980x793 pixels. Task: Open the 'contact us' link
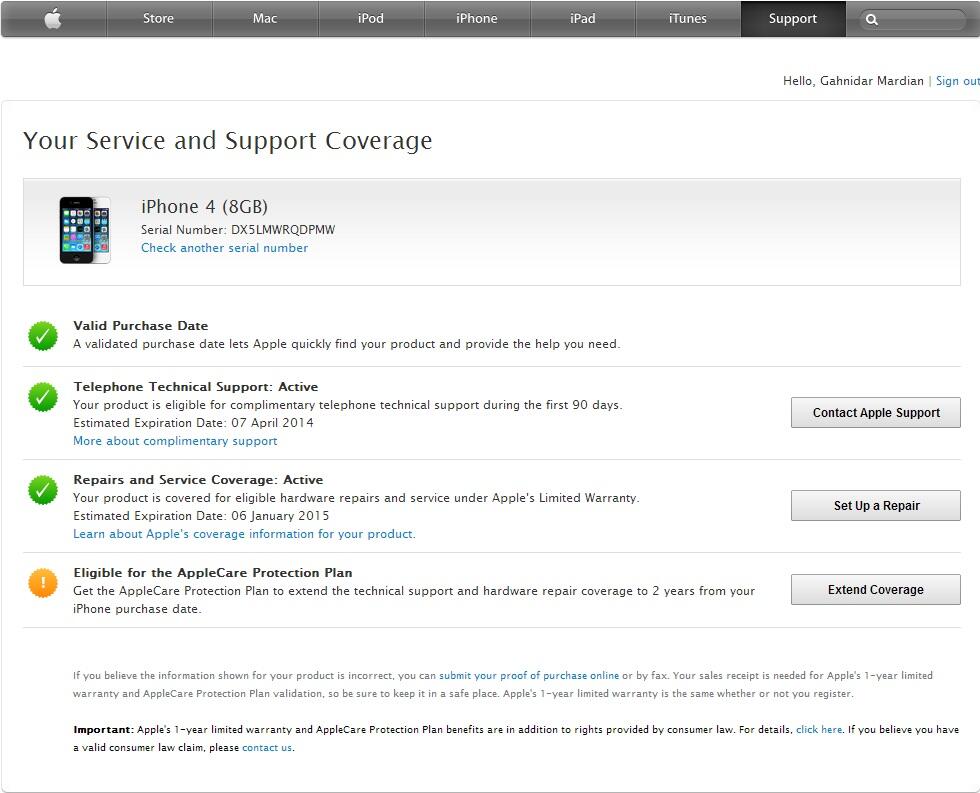[267, 747]
